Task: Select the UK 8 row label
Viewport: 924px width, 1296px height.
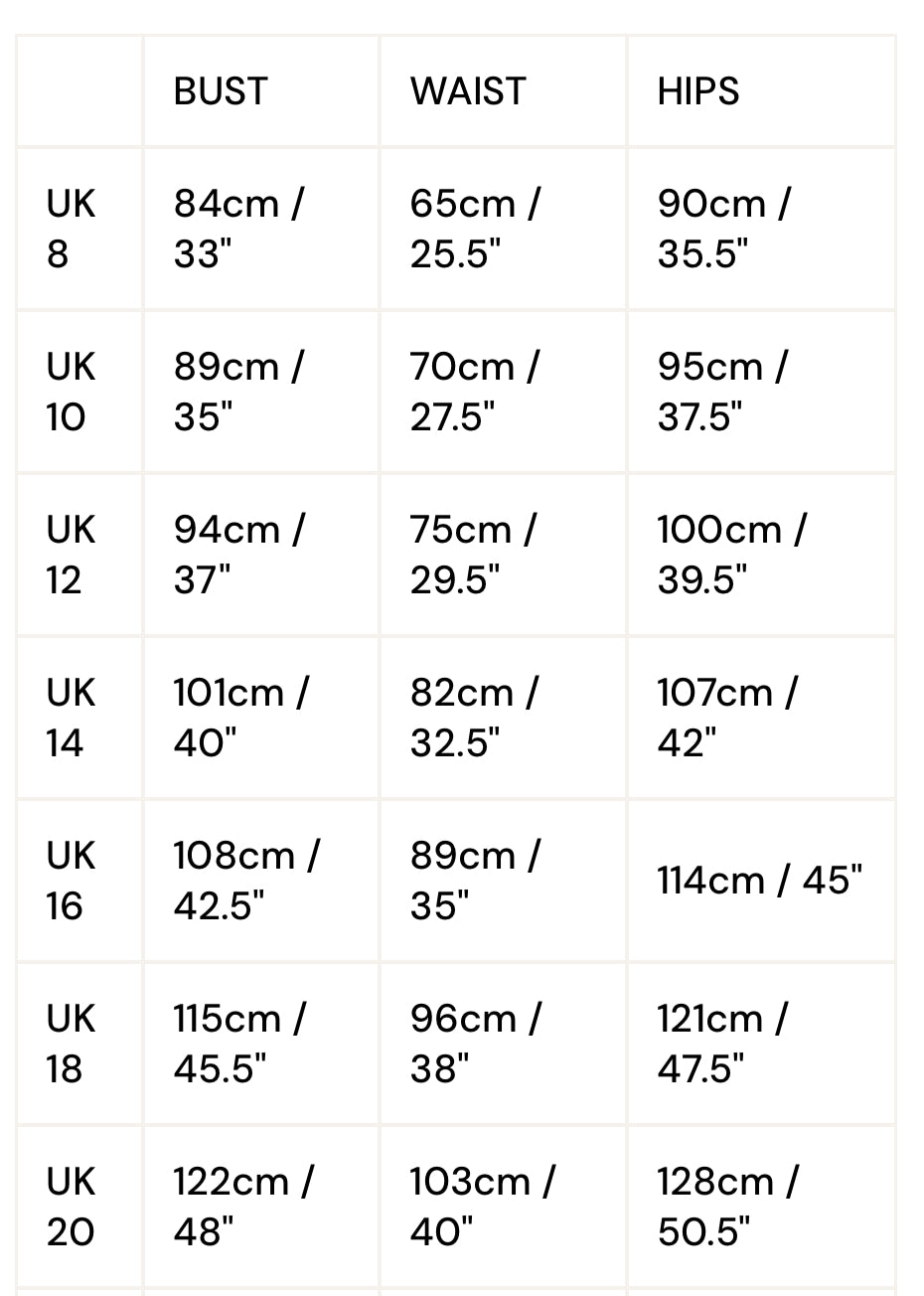Action: click(x=71, y=229)
